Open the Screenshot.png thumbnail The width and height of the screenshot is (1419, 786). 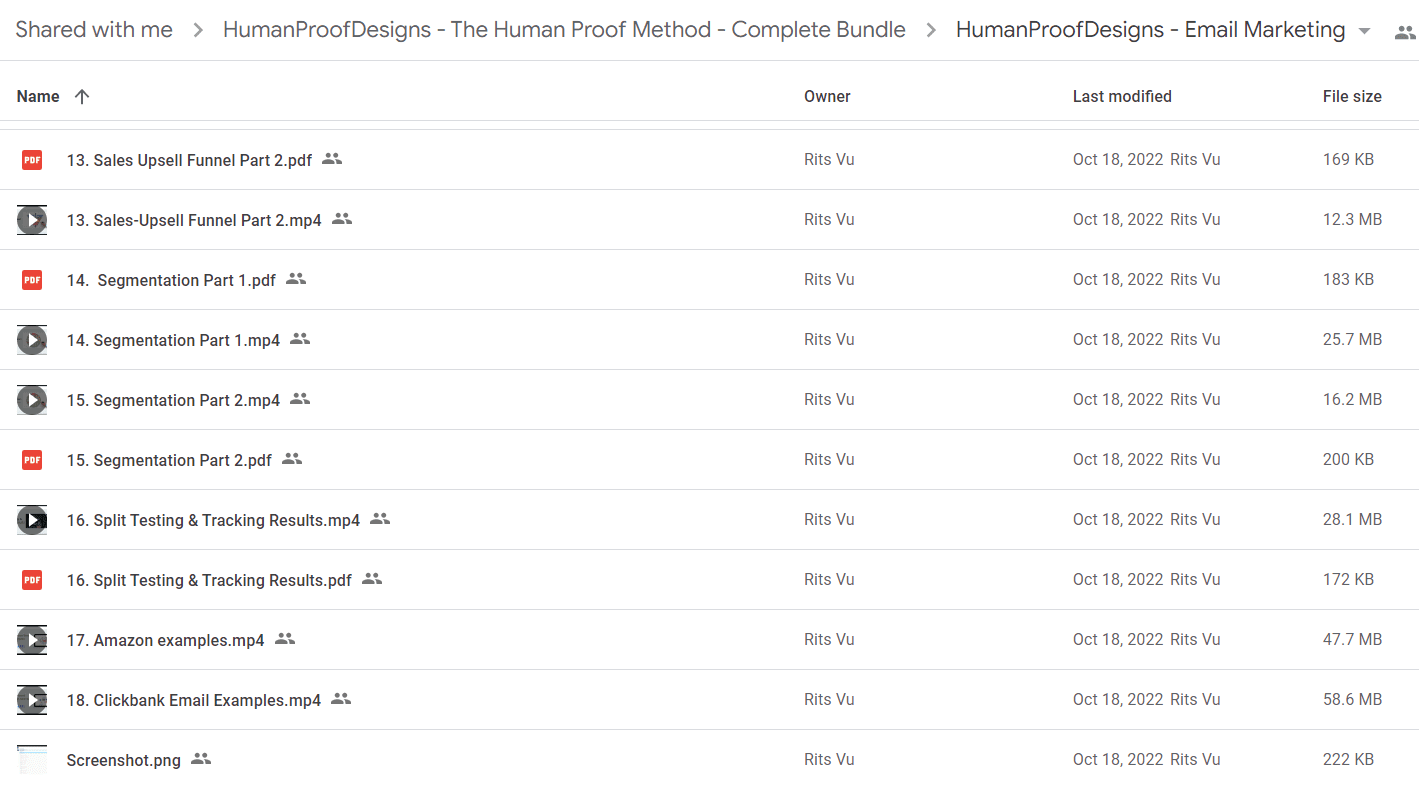point(32,760)
